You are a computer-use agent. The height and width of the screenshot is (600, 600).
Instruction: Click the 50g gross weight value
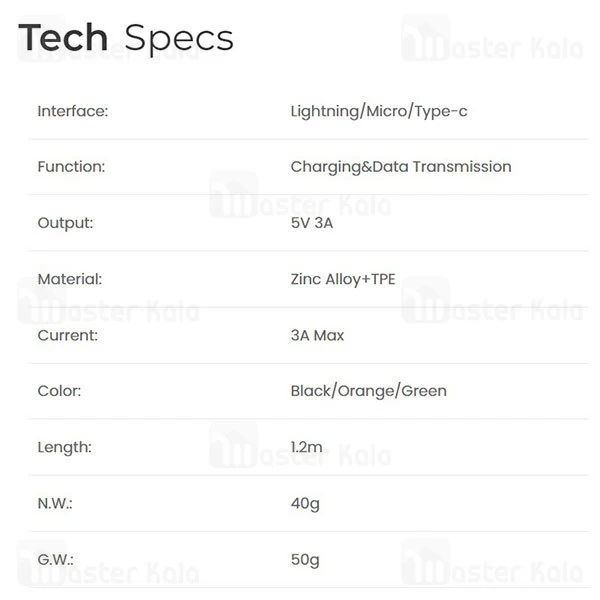coord(305,559)
